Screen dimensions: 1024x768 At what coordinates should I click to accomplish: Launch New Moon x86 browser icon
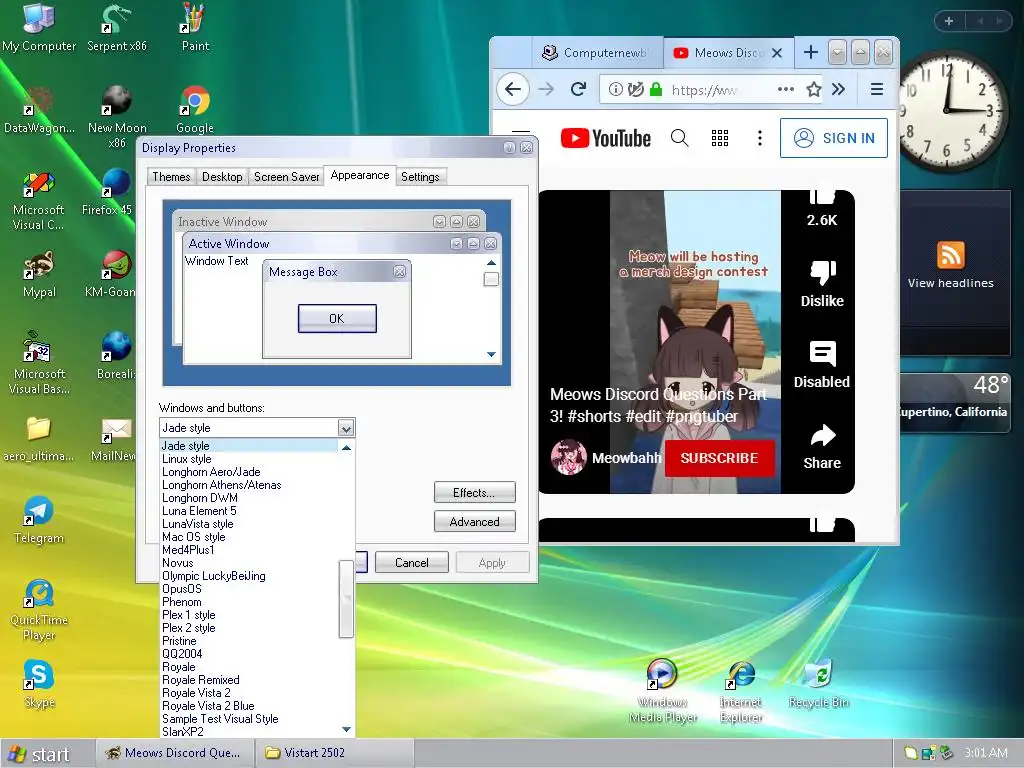[x=117, y=116]
